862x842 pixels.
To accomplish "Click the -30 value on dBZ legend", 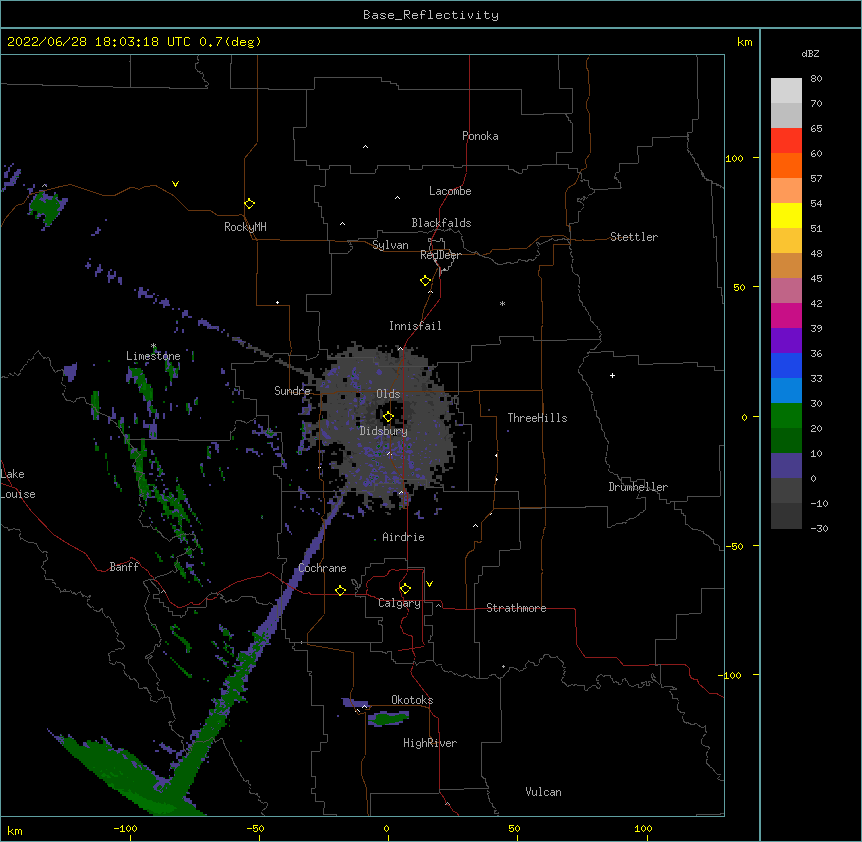I will click(819, 528).
